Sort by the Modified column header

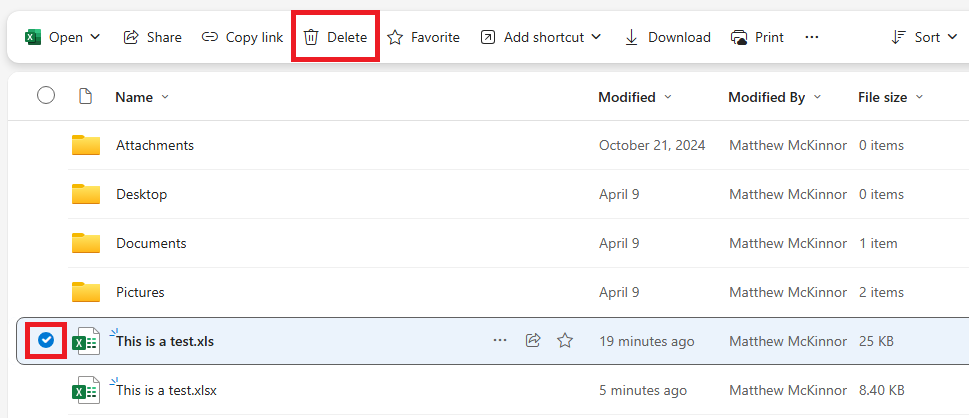point(627,97)
